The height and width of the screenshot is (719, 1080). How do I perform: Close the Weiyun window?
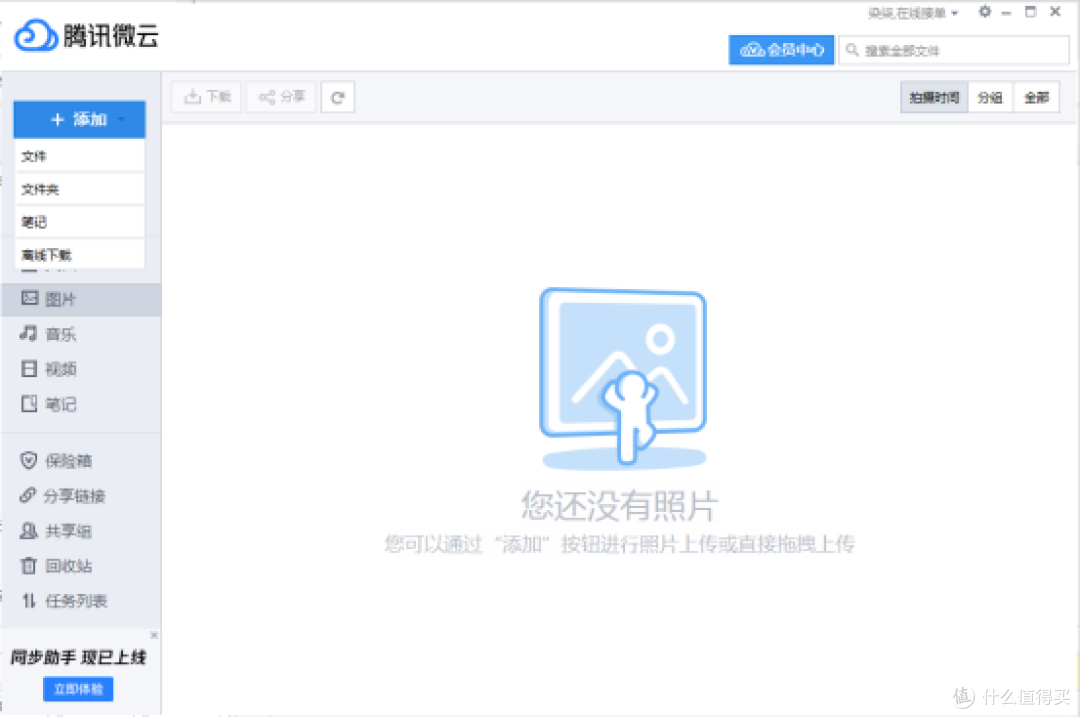(x=1055, y=12)
